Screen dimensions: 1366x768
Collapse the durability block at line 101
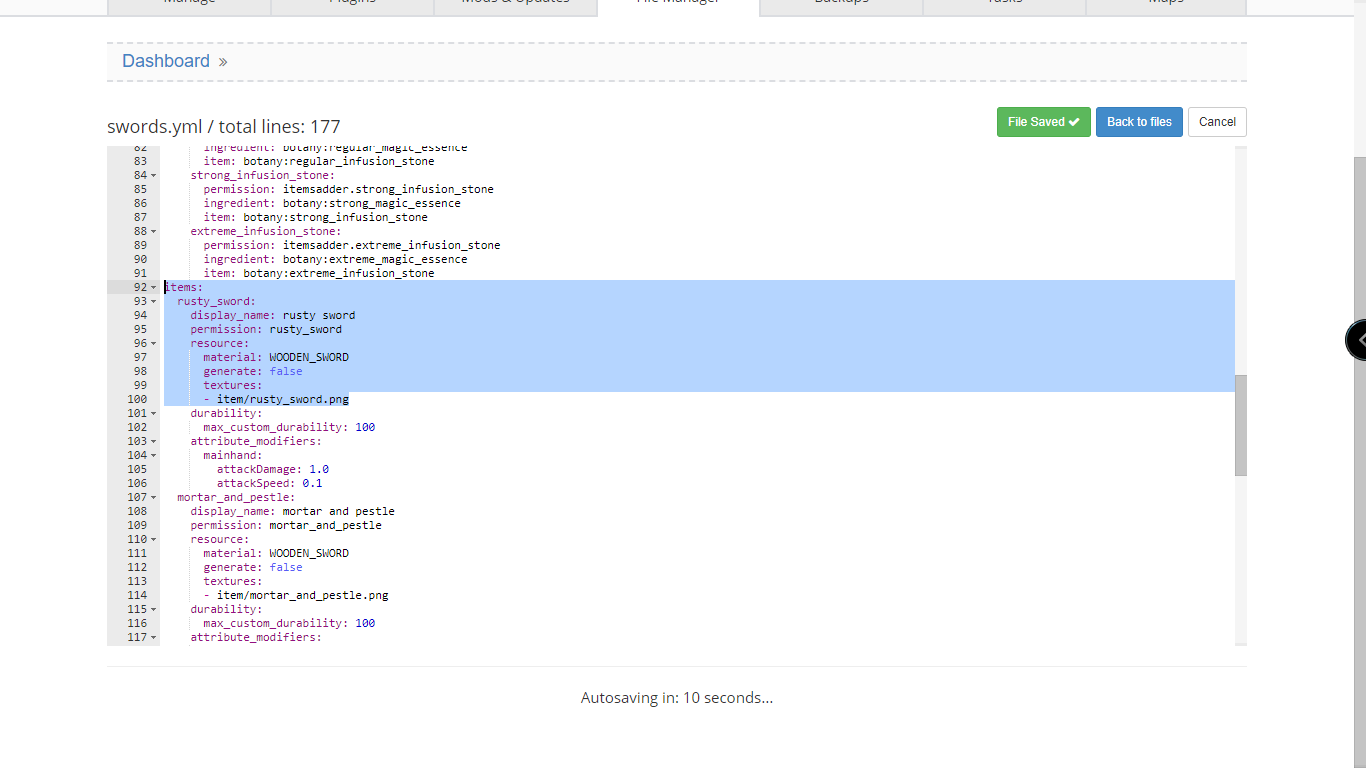click(154, 413)
